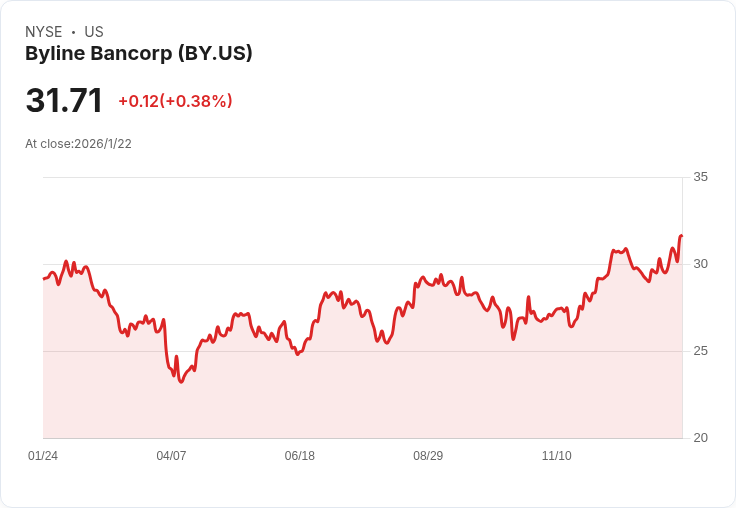Click the 35 y-axis label
This screenshot has height=508, width=736.
700,177
